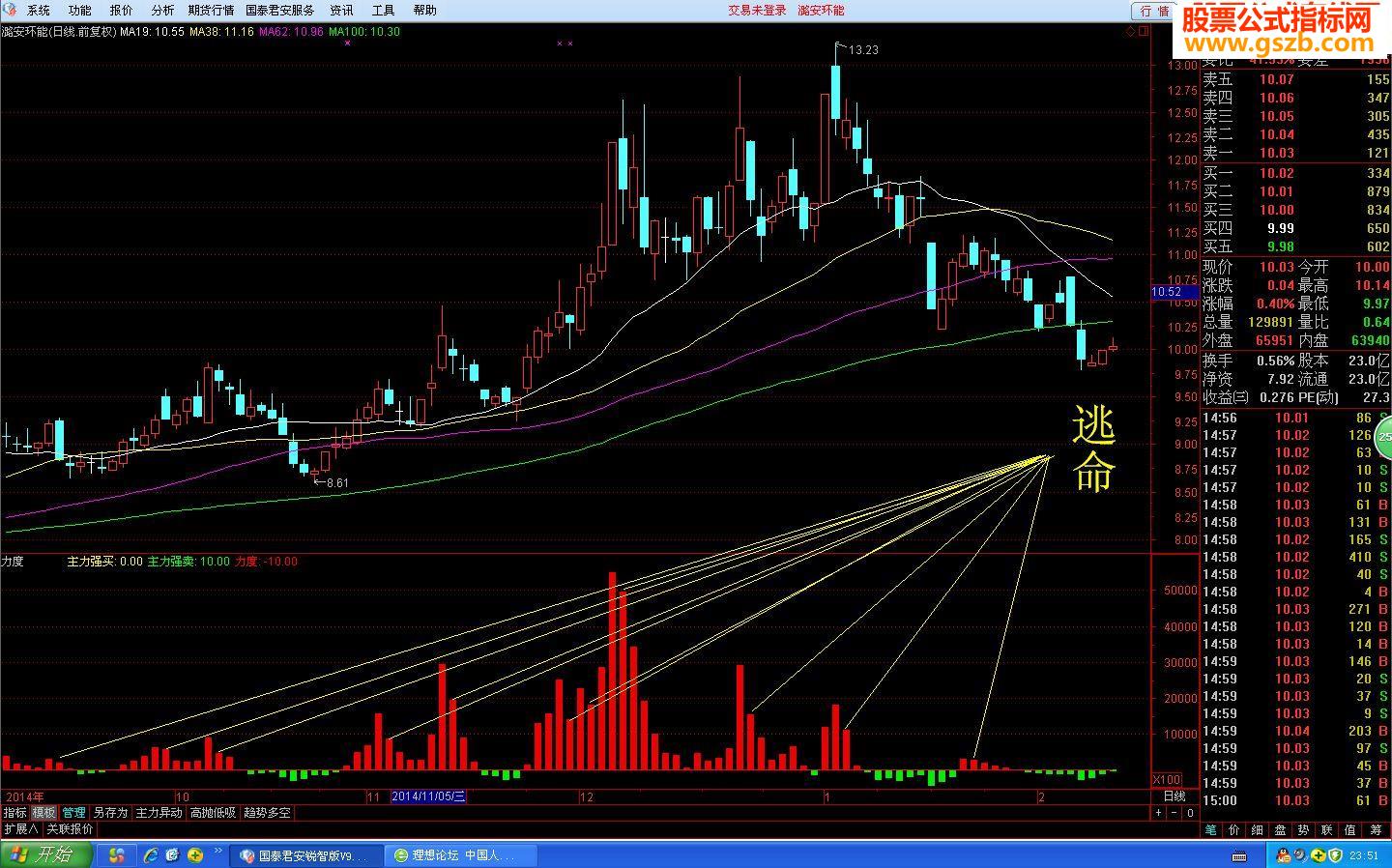This screenshot has height=868, width=1392.
Task: Click the 行情 button at top right
Action: 1154,11
